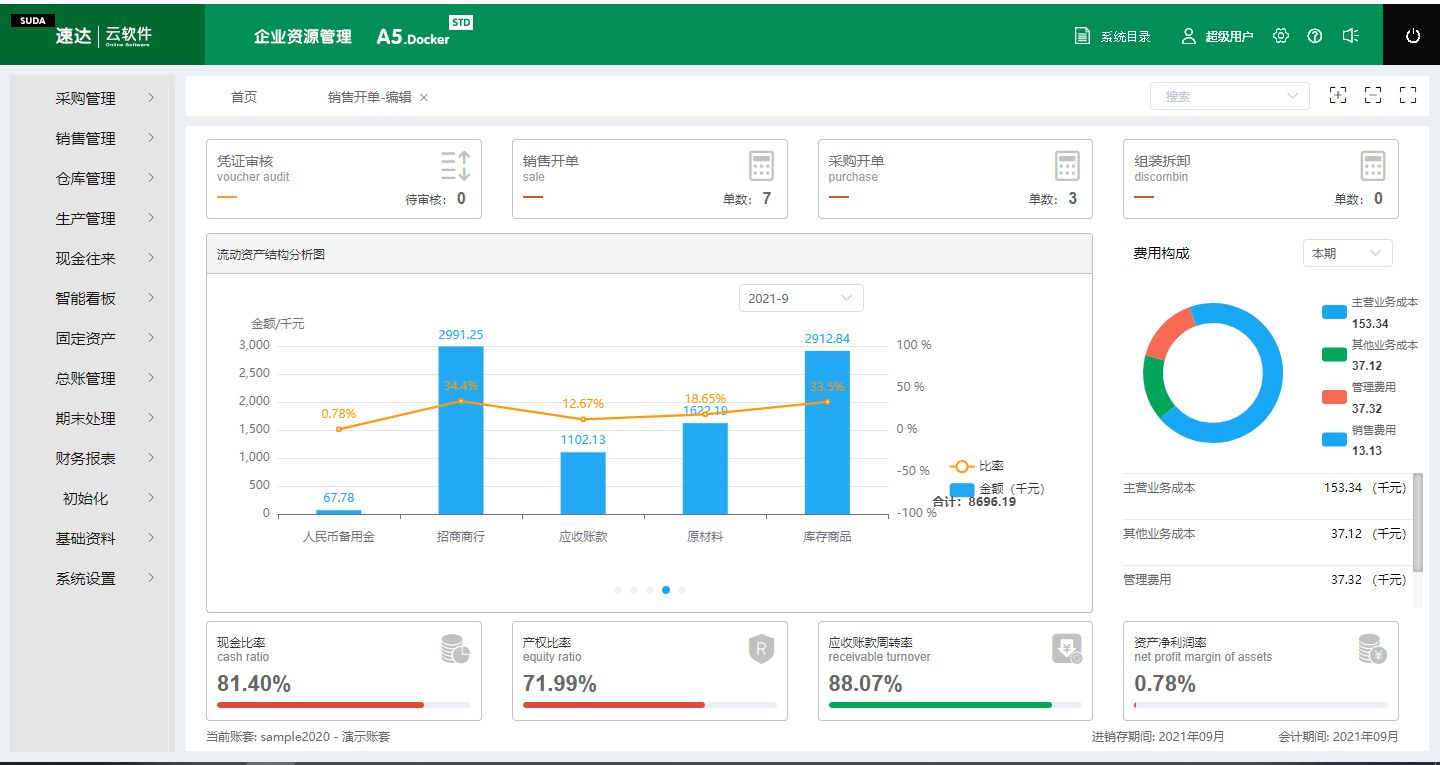Click the 超级用户 label
Screen dimensions: 1440x765
[1229, 36]
